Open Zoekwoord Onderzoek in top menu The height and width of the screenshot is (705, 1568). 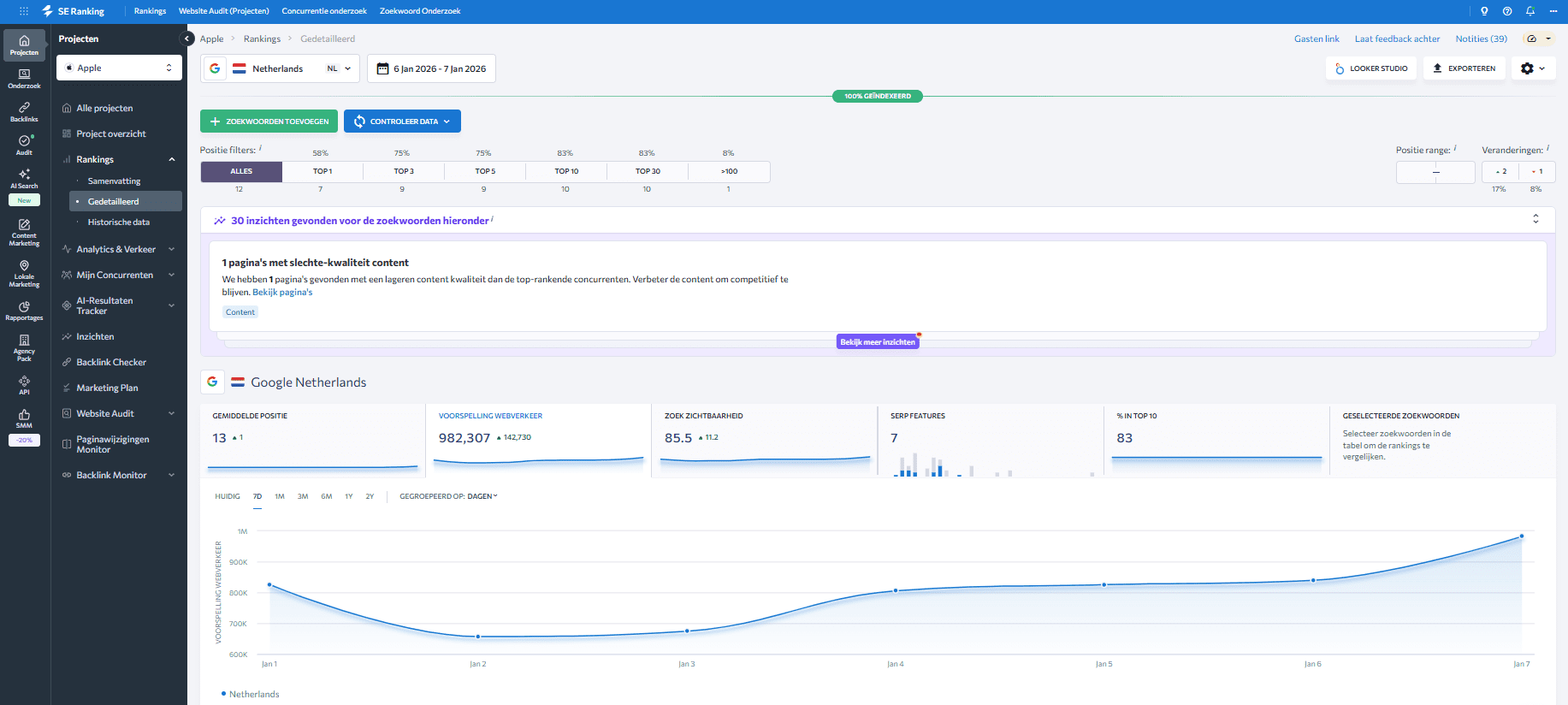(x=420, y=11)
